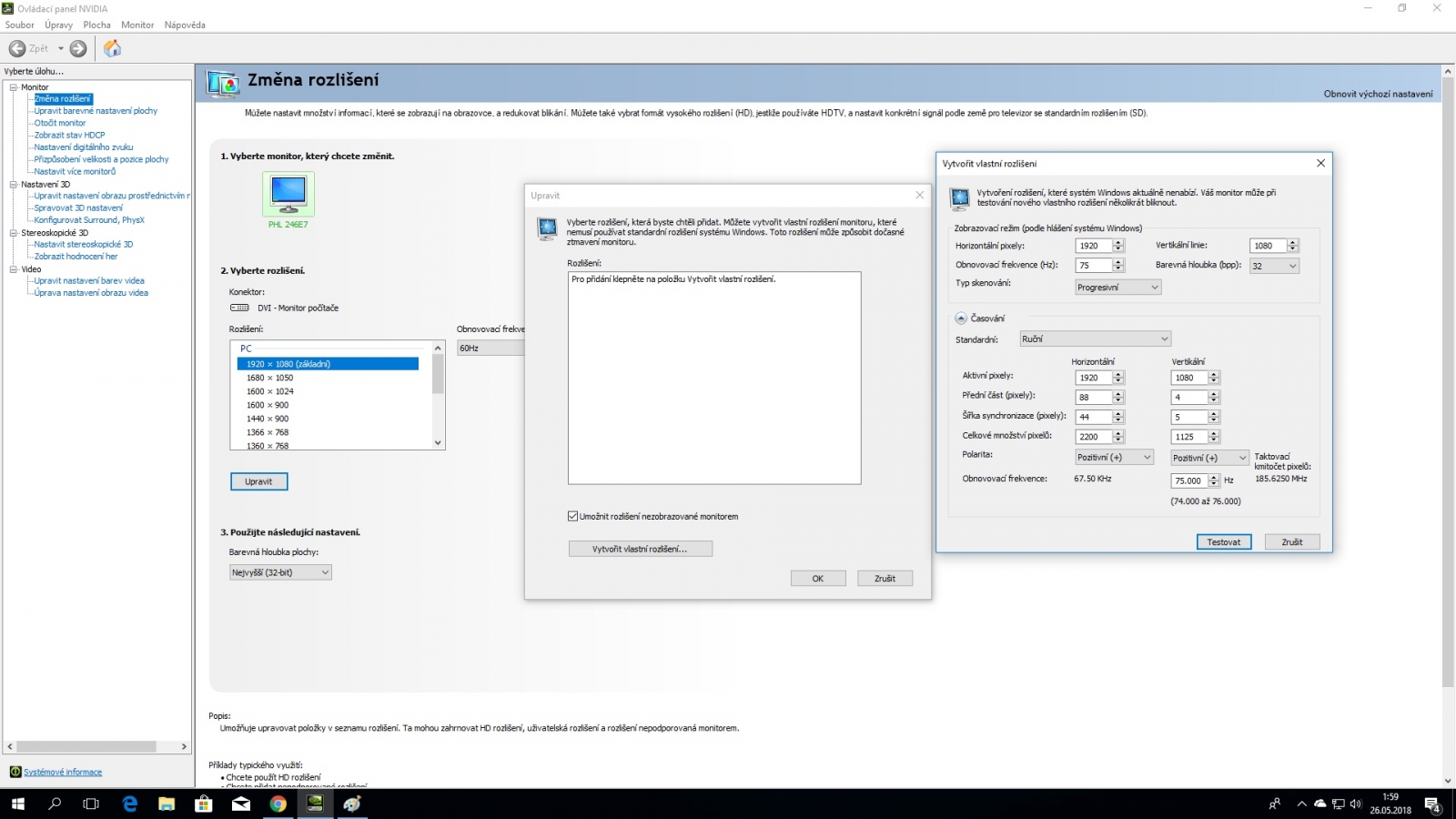
Task: Collapse the Video tree node
Action: (14, 269)
